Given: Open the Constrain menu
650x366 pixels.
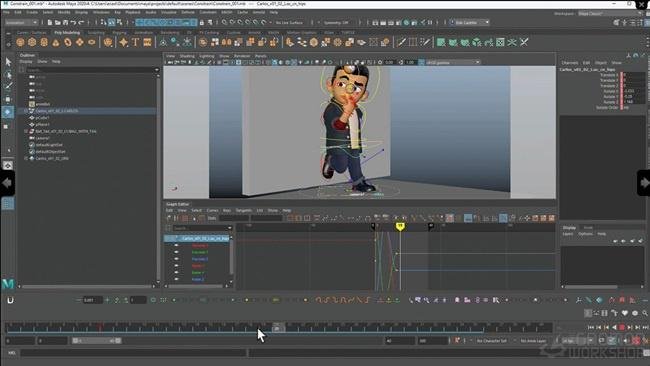Looking at the screenshot, I should tap(208, 12).
